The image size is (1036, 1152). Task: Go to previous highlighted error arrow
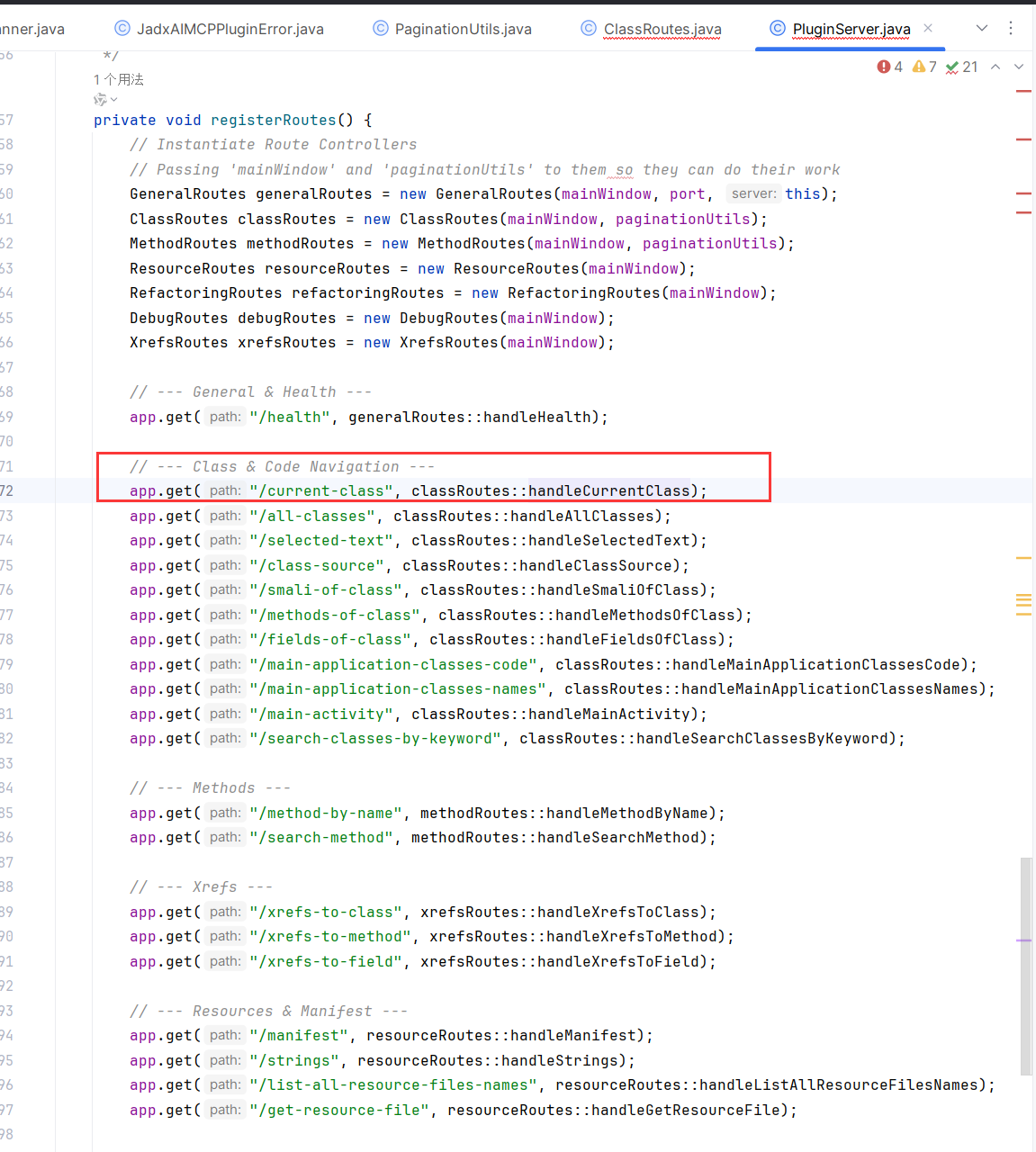tap(995, 67)
